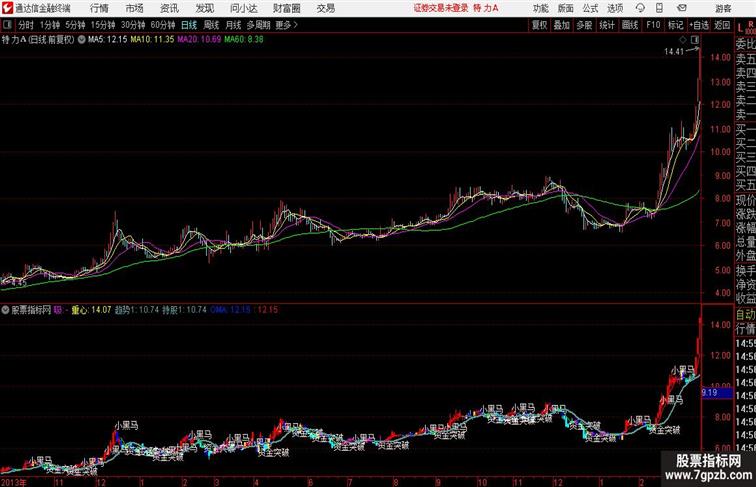Viewport: 756px width, 487px height.
Task: Expand main chart indicator dropdown next to 特力A
Action: pos(81,40)
